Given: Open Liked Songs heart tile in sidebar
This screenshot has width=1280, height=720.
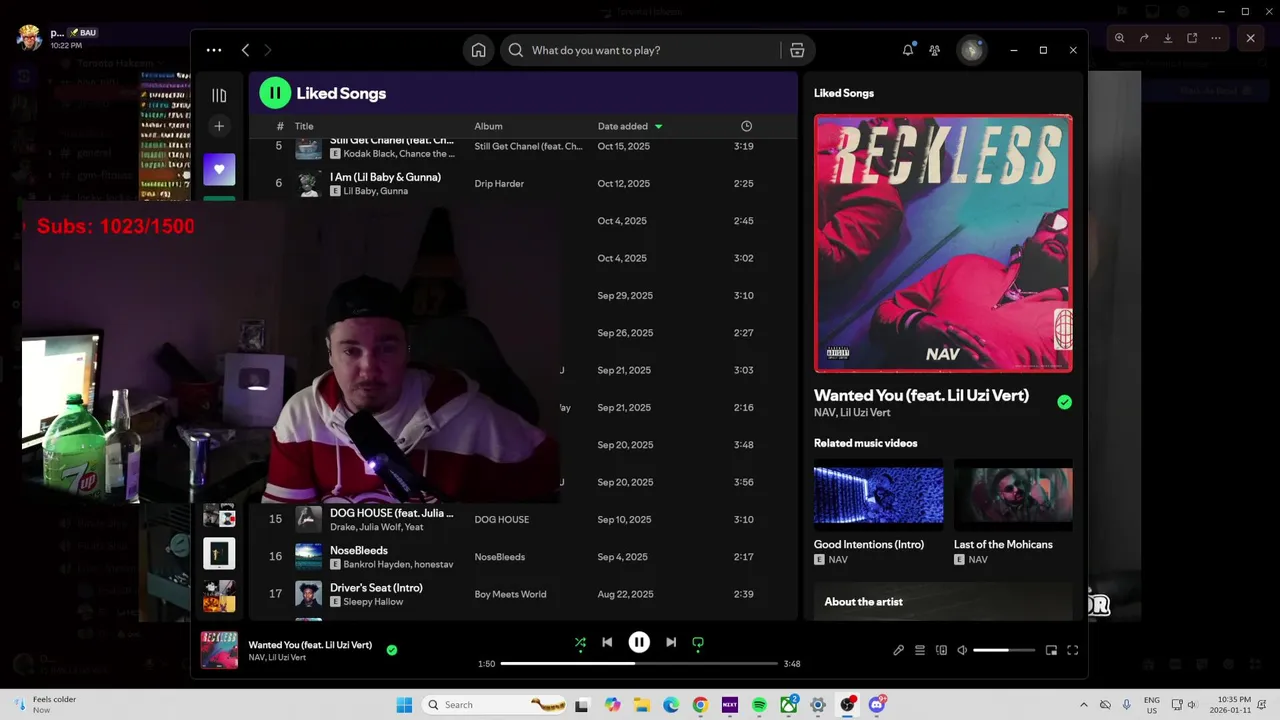Looking at the screenshot, I should 219,169.
